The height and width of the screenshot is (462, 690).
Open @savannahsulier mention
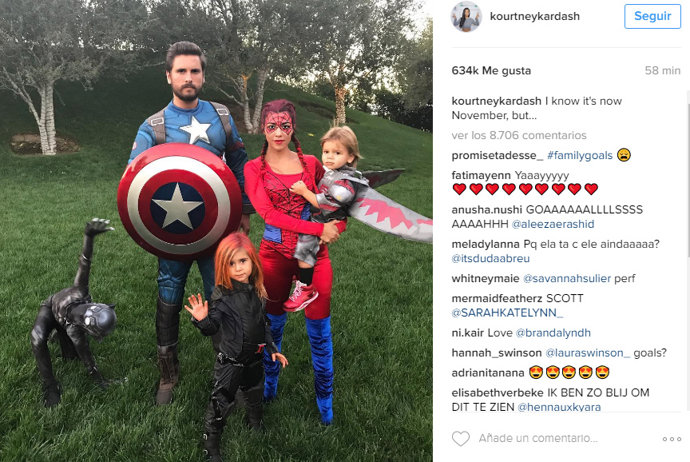click(567, 279)
